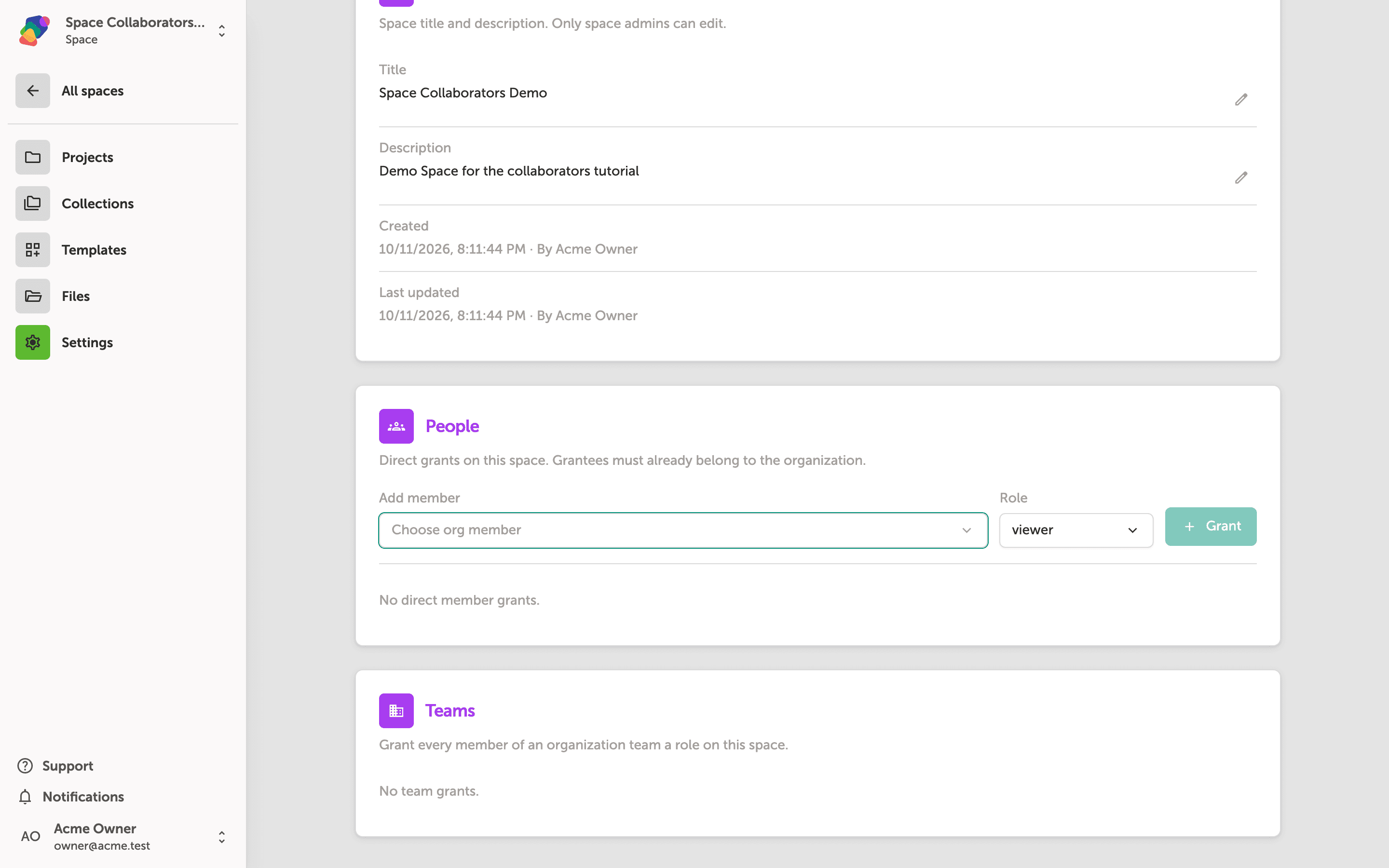Click the Grant button

1211,527
